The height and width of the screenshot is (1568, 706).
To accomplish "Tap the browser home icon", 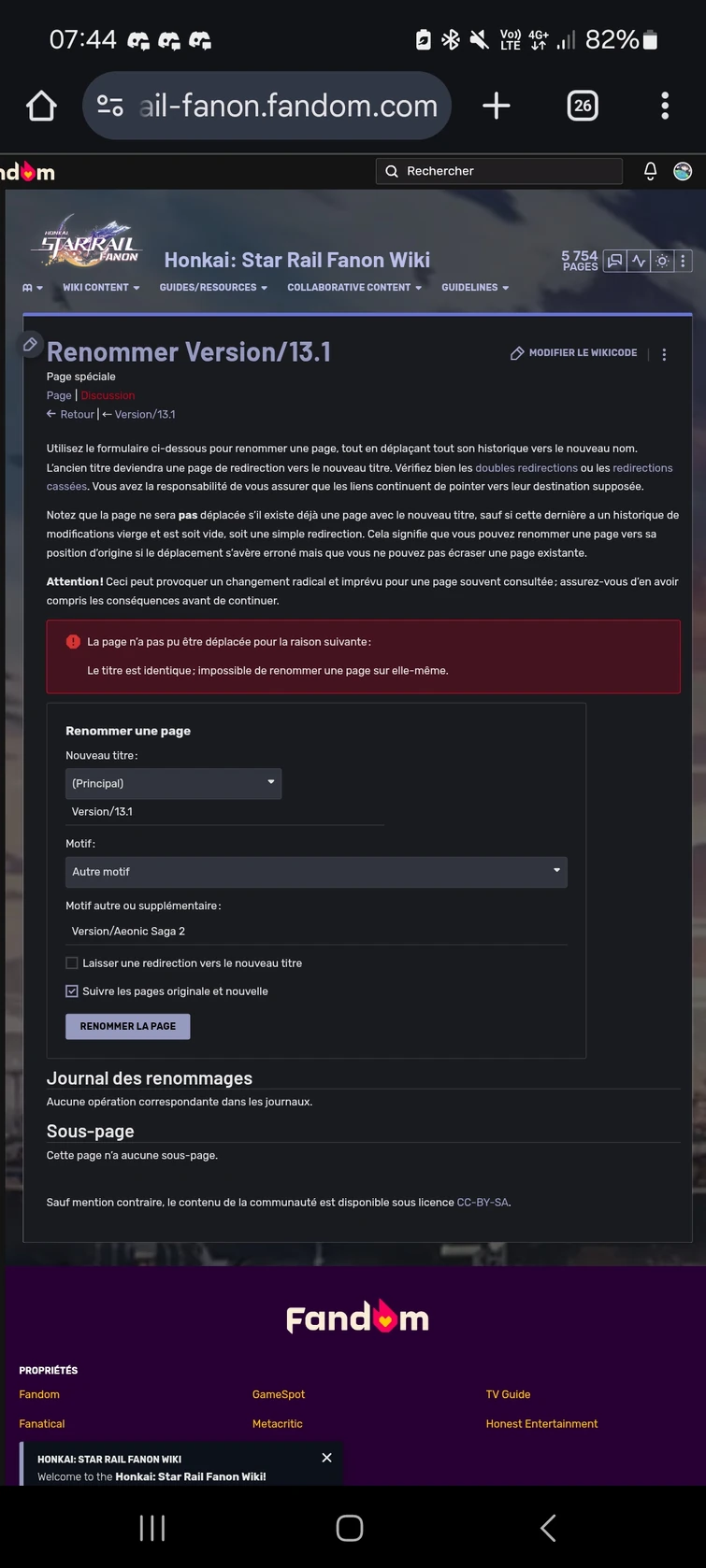I will [41, 106].
